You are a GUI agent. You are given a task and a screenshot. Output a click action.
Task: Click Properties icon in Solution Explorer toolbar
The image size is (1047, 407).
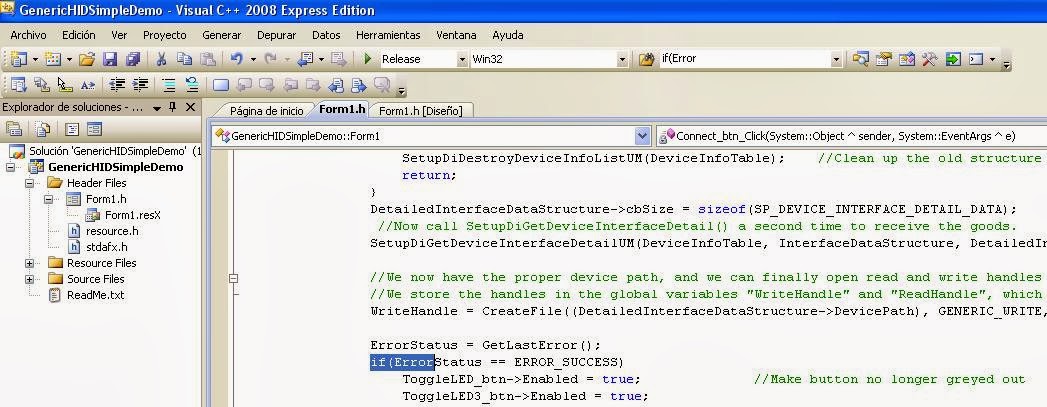[14, 129]
